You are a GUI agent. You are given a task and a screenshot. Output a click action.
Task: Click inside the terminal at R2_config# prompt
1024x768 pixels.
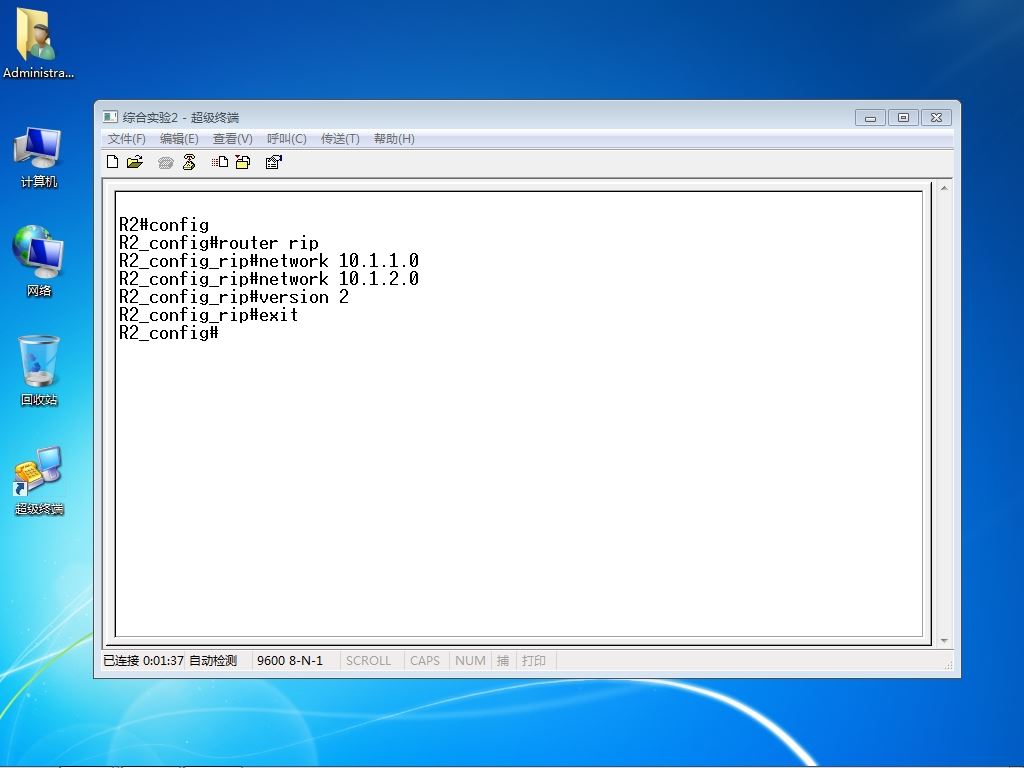[x=168, y=333]
